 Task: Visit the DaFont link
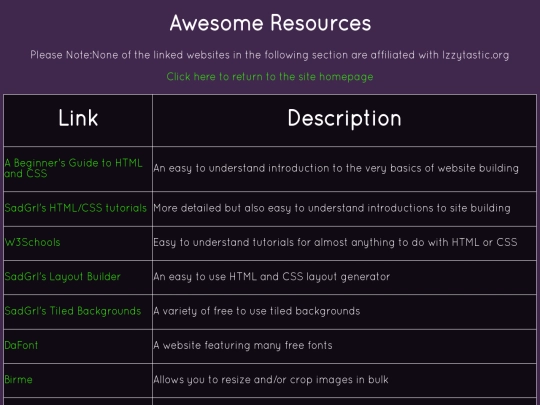pos(21,345)
